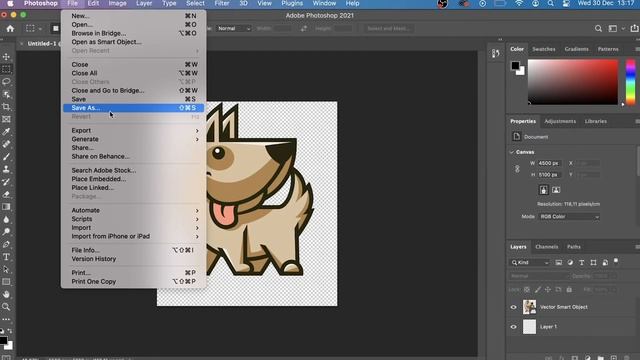Image resolution: width=640 pixels, height=360 pixels.
Task: Select the Zoom tool
Action: pos(6,307)
